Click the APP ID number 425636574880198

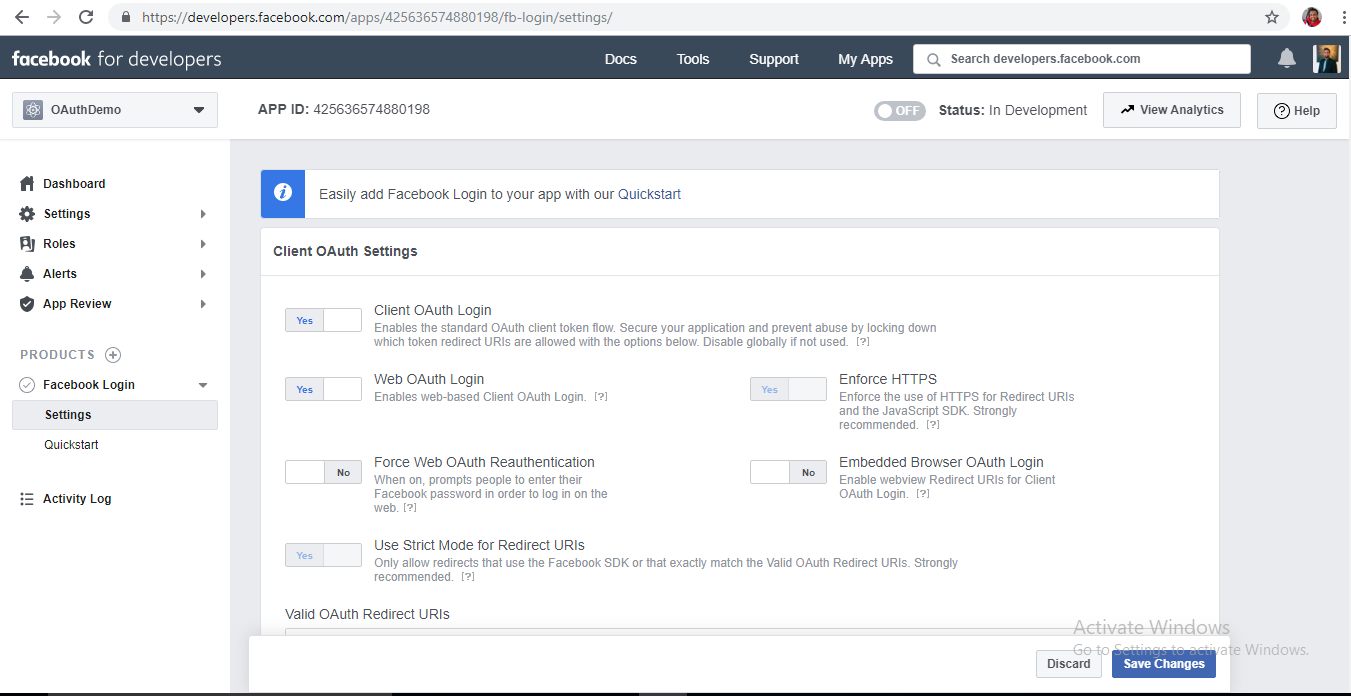point(372,110)
